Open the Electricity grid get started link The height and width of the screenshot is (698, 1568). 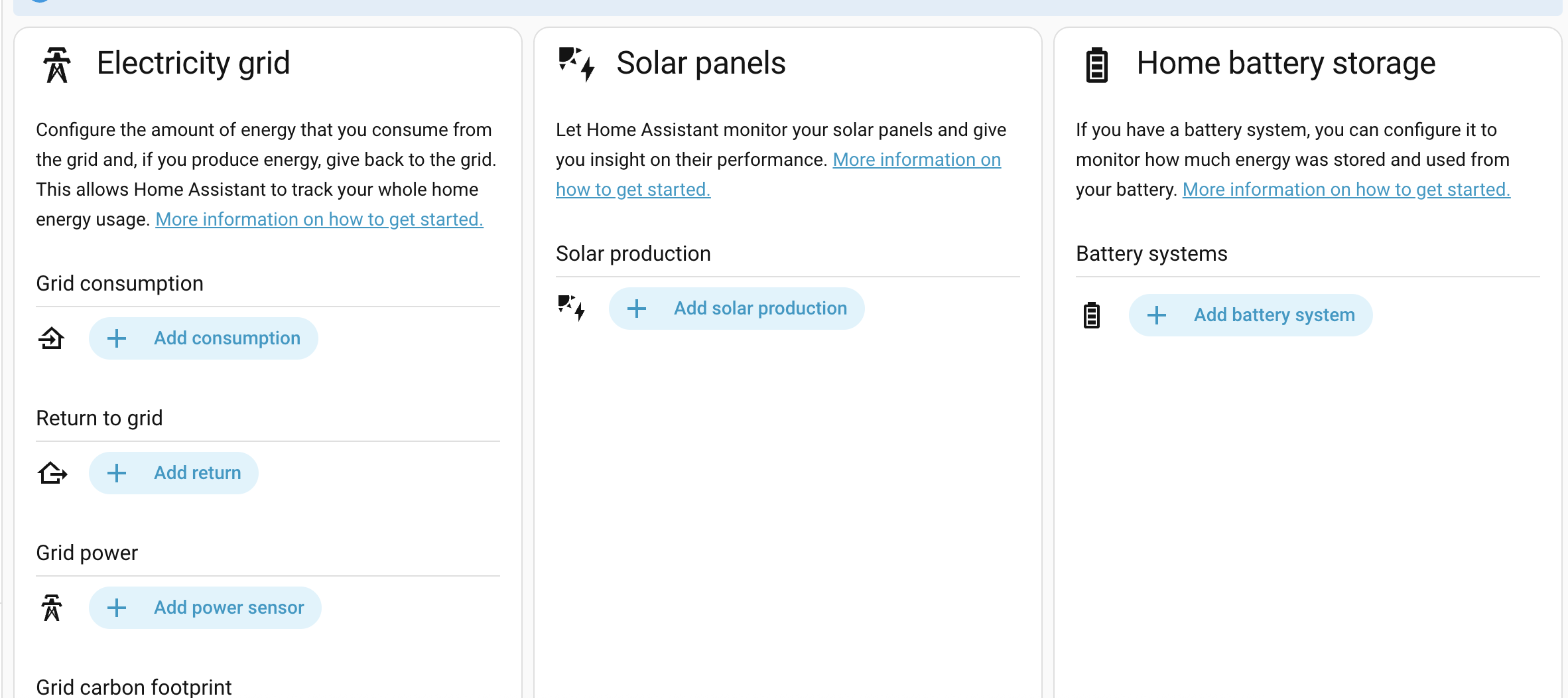319,219
